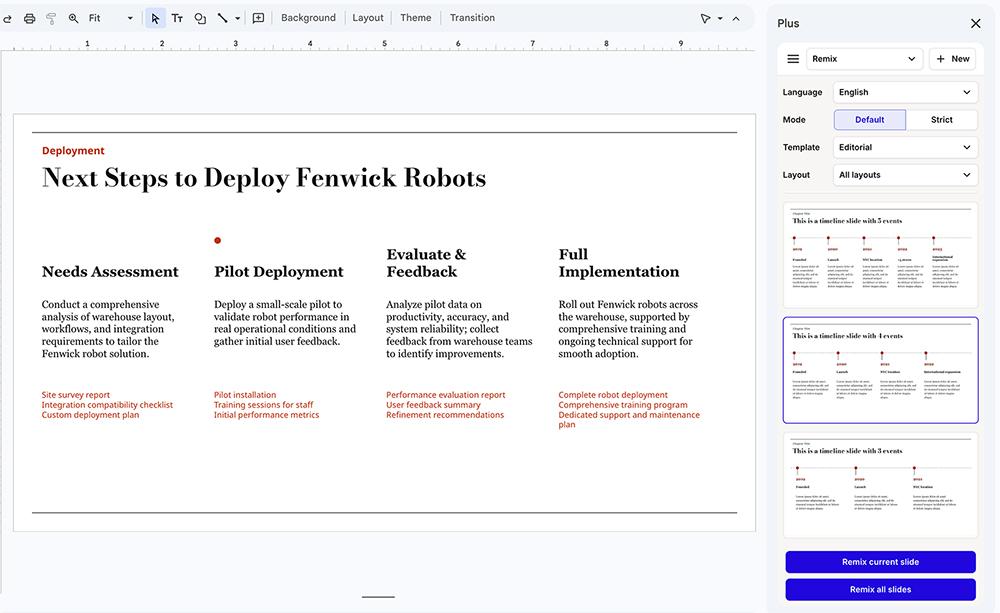Click the zoom magnifier icon
1000x613 pixels.
73,18
